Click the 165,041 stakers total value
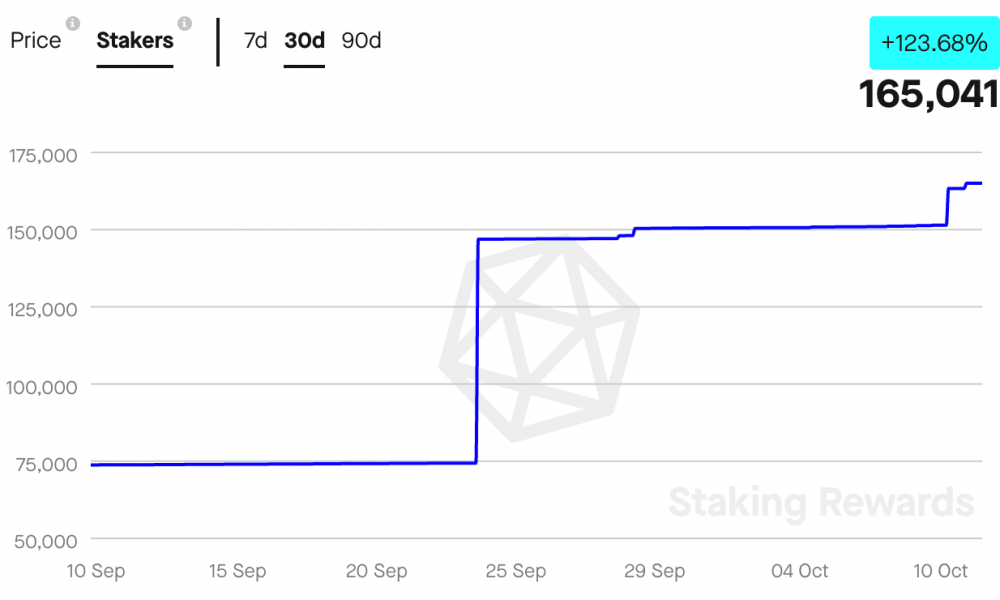The image size is (1000, 600). (x=929, y=94)
